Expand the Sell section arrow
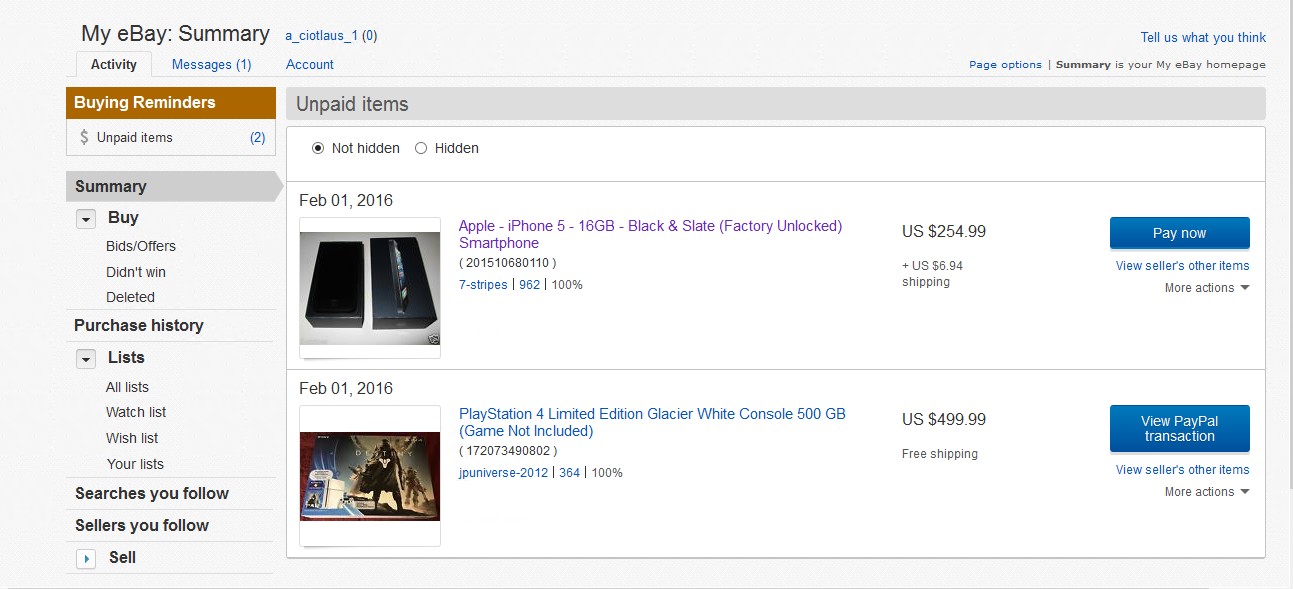This screenshot has height=589, width=1293. point(86,559)
